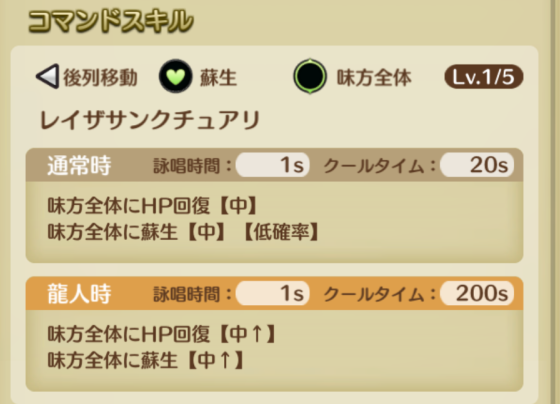Click dragon effect text HP回復【中↑】
The width and height of the screenshot is (560, 404).
coord(209,334)
